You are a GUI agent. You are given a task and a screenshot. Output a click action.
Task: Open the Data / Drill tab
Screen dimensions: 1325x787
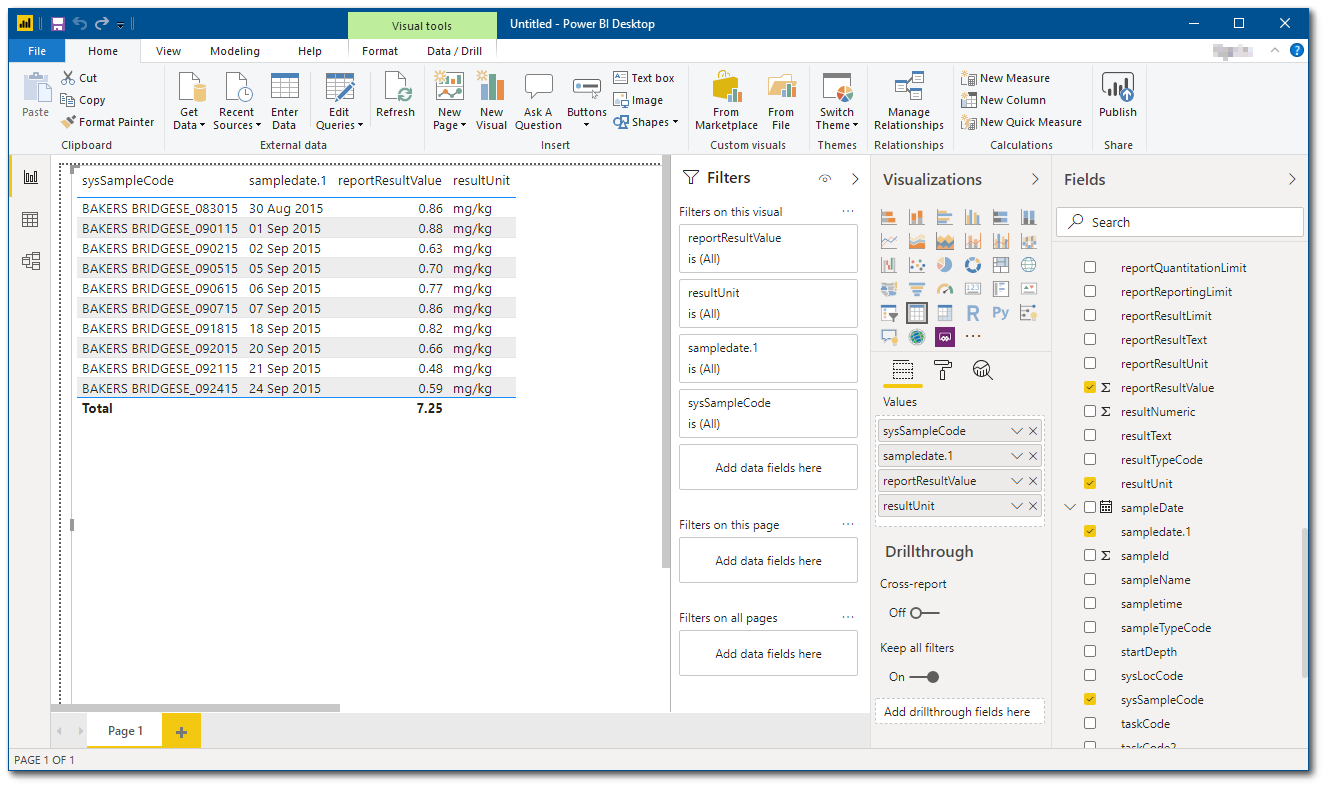point(454,50)
